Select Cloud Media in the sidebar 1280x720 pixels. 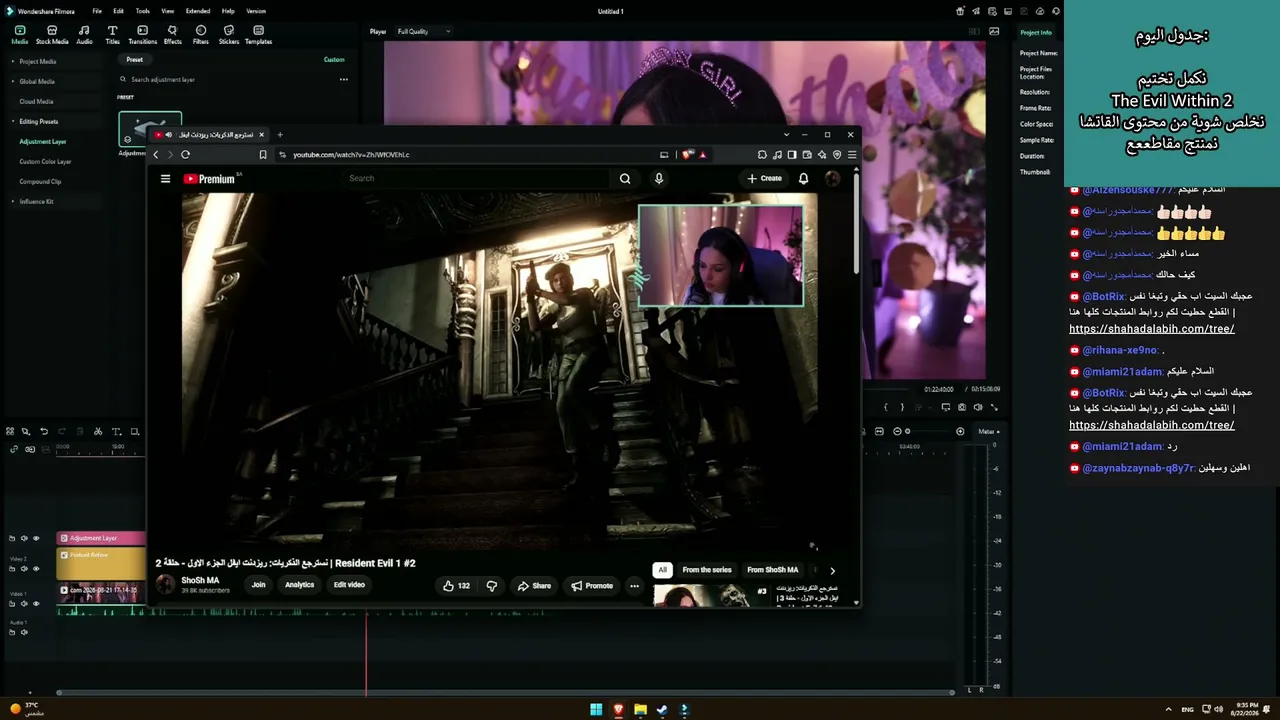(36, 101)
